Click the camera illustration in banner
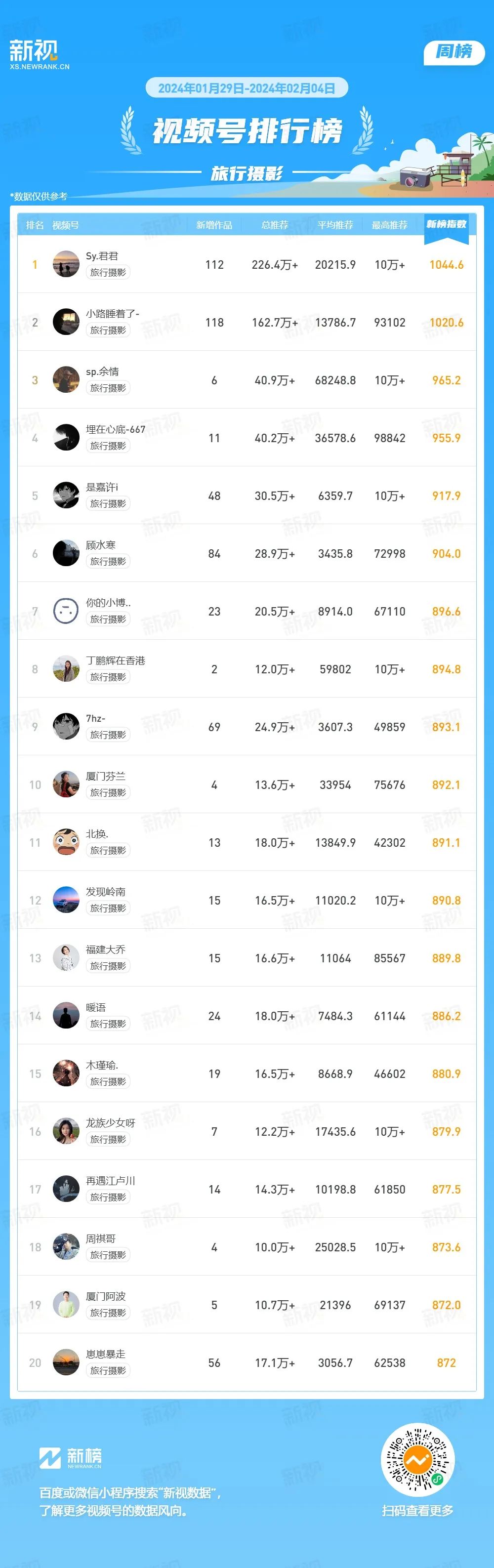Image resolution: width=494 pixels, height=1568 pixels. 415,178
